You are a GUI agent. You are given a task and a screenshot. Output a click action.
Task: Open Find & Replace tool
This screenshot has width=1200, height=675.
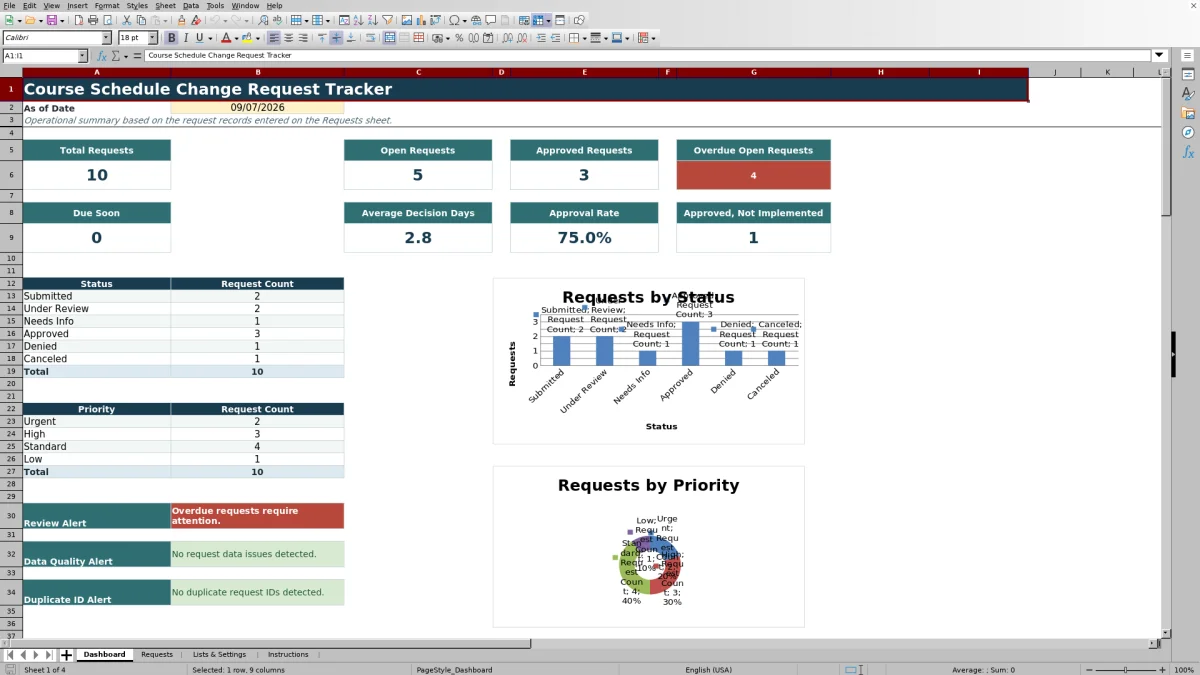(263, 20)
